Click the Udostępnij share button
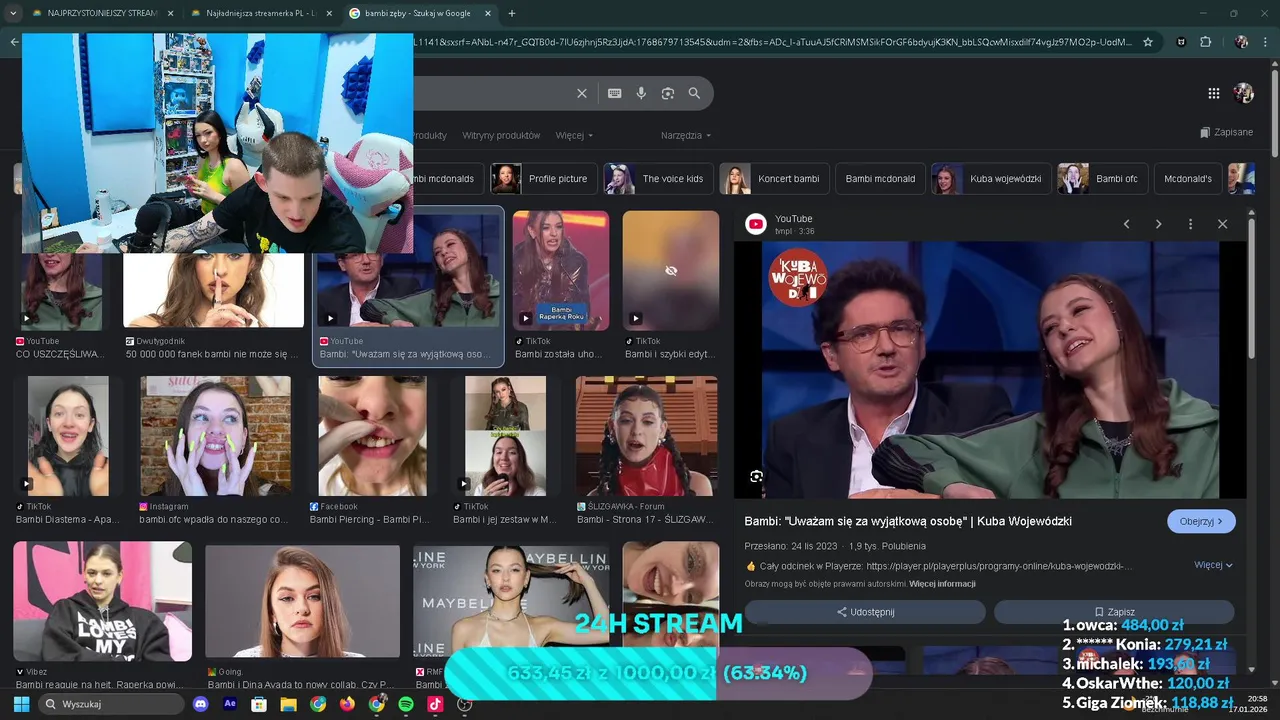The image size is (1280, 720). 865,612
